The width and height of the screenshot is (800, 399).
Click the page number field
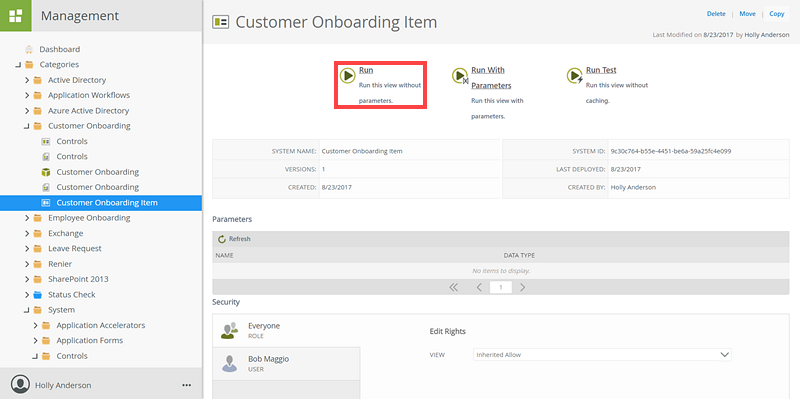point(501,287)
